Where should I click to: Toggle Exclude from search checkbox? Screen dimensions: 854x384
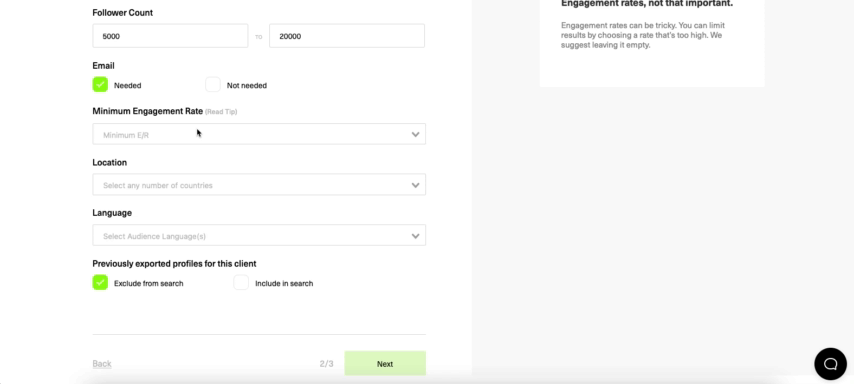click(x=100, y=282)
